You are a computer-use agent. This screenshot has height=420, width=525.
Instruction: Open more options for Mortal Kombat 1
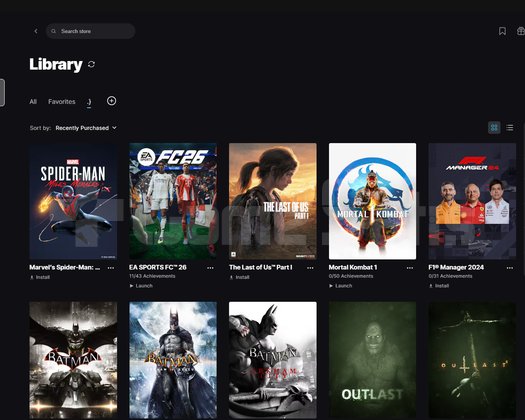point(410,268)
